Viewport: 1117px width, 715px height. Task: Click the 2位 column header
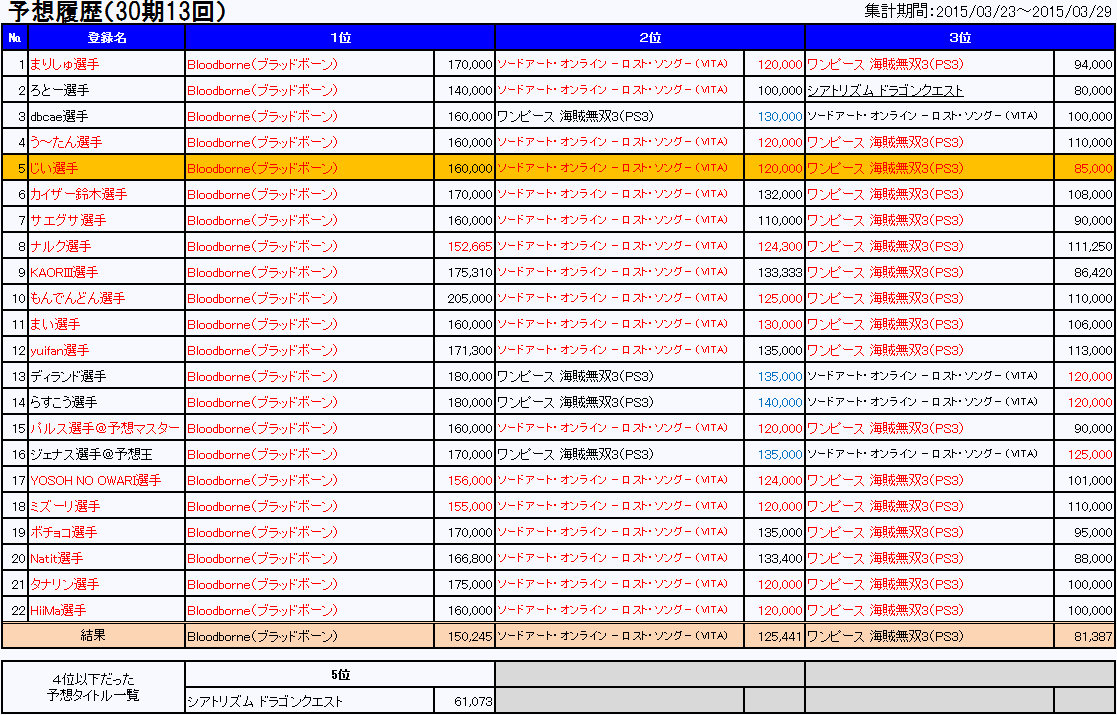click(x=650, y=38)
